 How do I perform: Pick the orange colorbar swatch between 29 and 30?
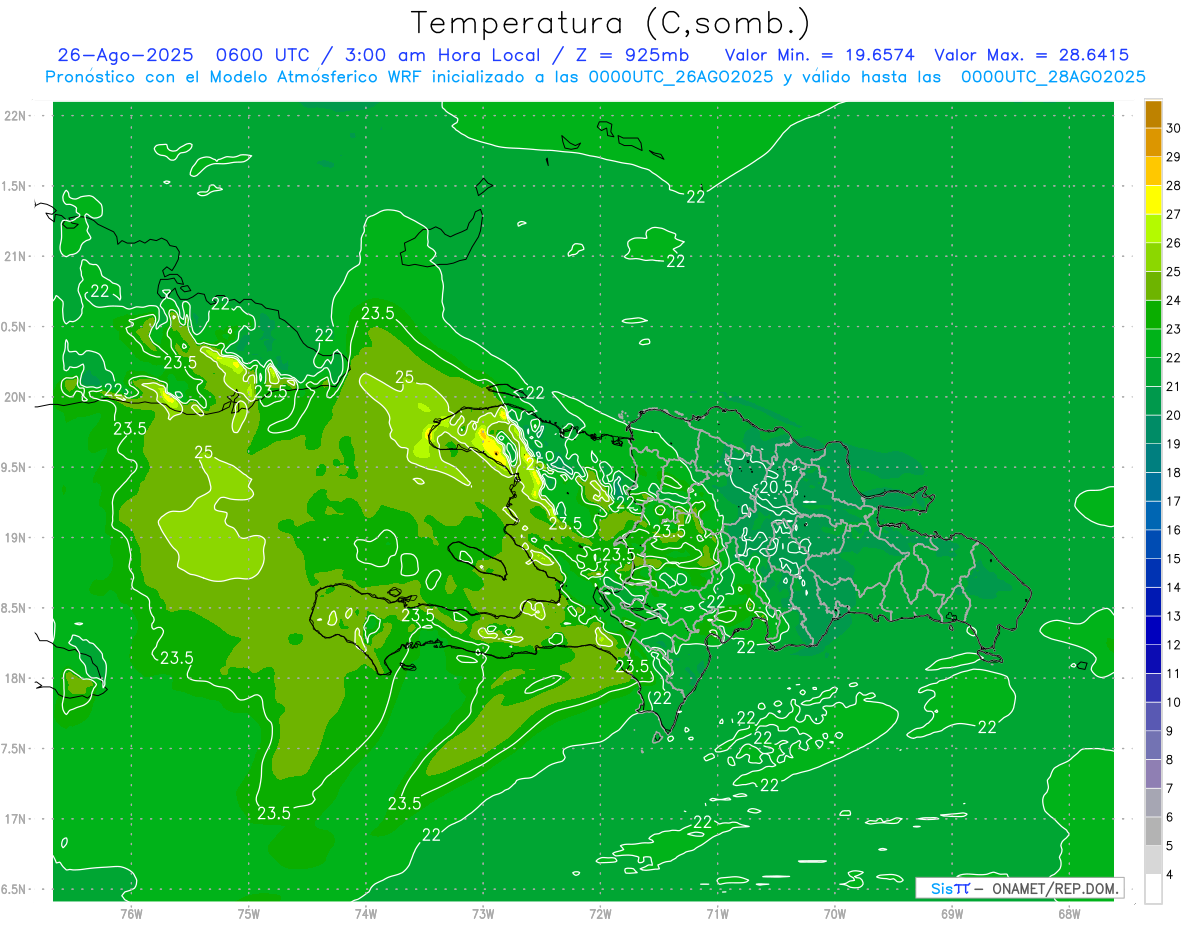click(x=1153, y=142)
